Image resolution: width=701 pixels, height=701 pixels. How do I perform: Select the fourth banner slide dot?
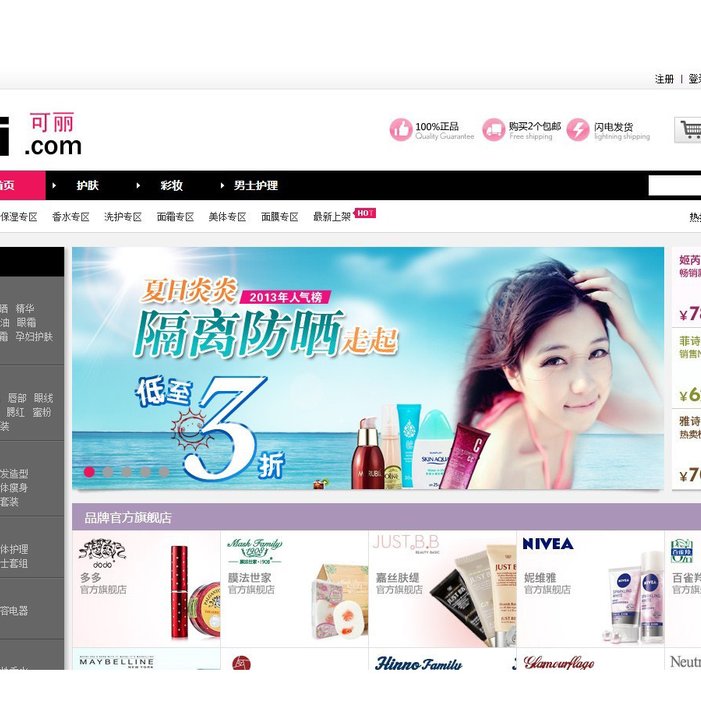tap(145, 472)
